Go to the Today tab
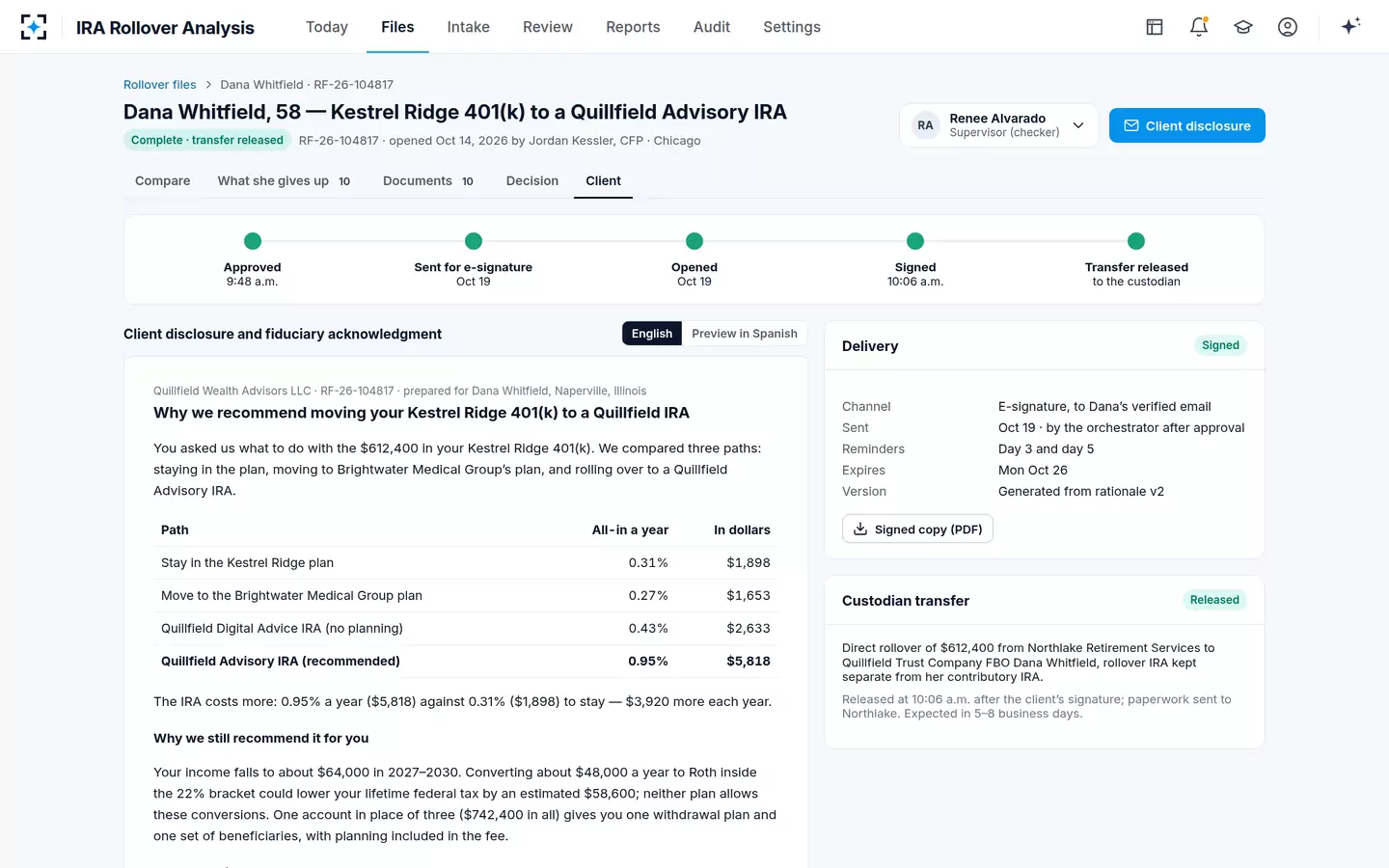The width and height of the screenshot is (1389, 868). tap(327, 27)
